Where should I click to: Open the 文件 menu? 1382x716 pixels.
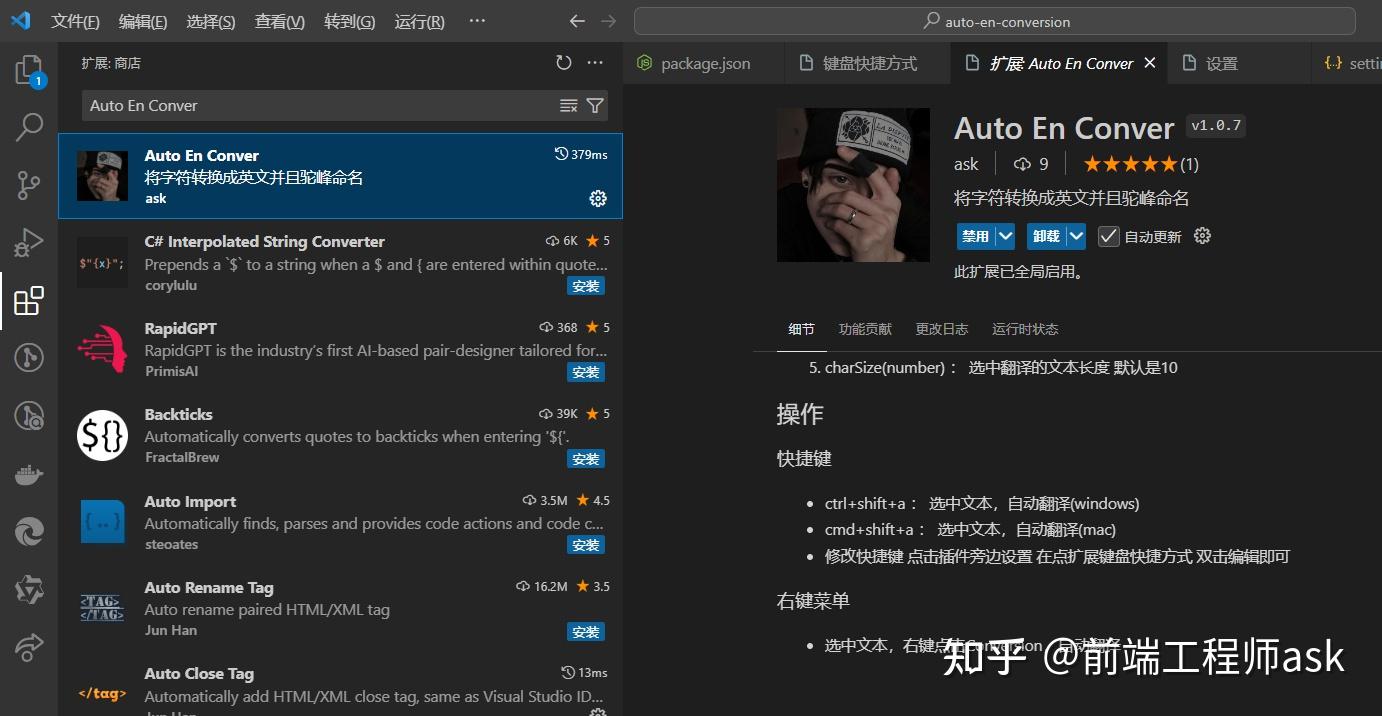pyautogui.click(x=75, y=21)
